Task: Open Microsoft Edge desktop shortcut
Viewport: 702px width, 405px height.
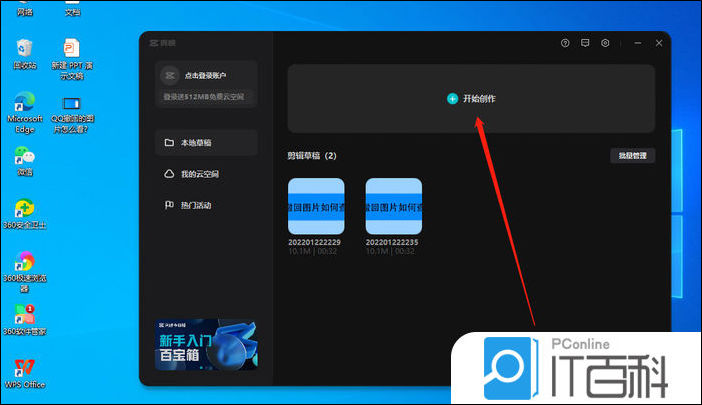Action: [x=25, y=113]
